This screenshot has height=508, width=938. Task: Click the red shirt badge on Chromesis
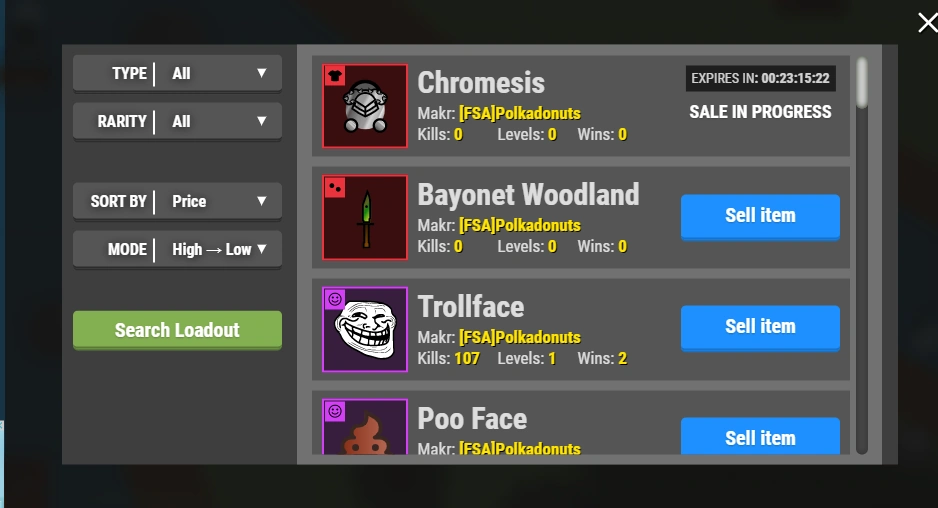335,75
